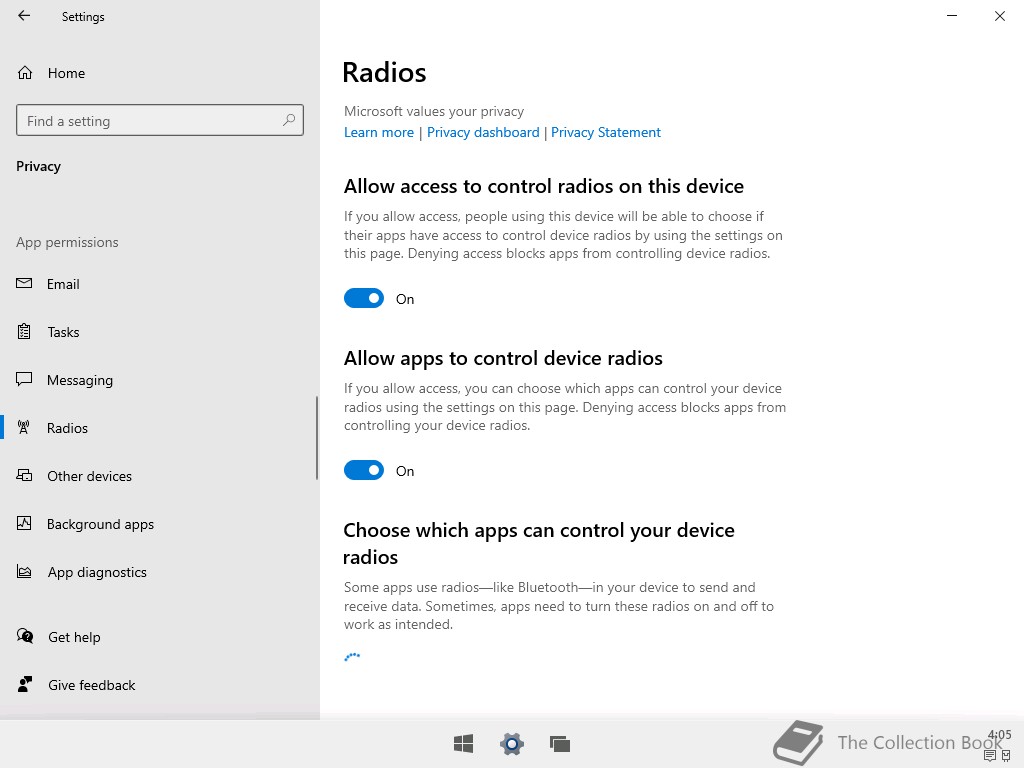The image size is (1024, 768).
Task: Open the Learn more link
Action: click(x=379, y=133)
